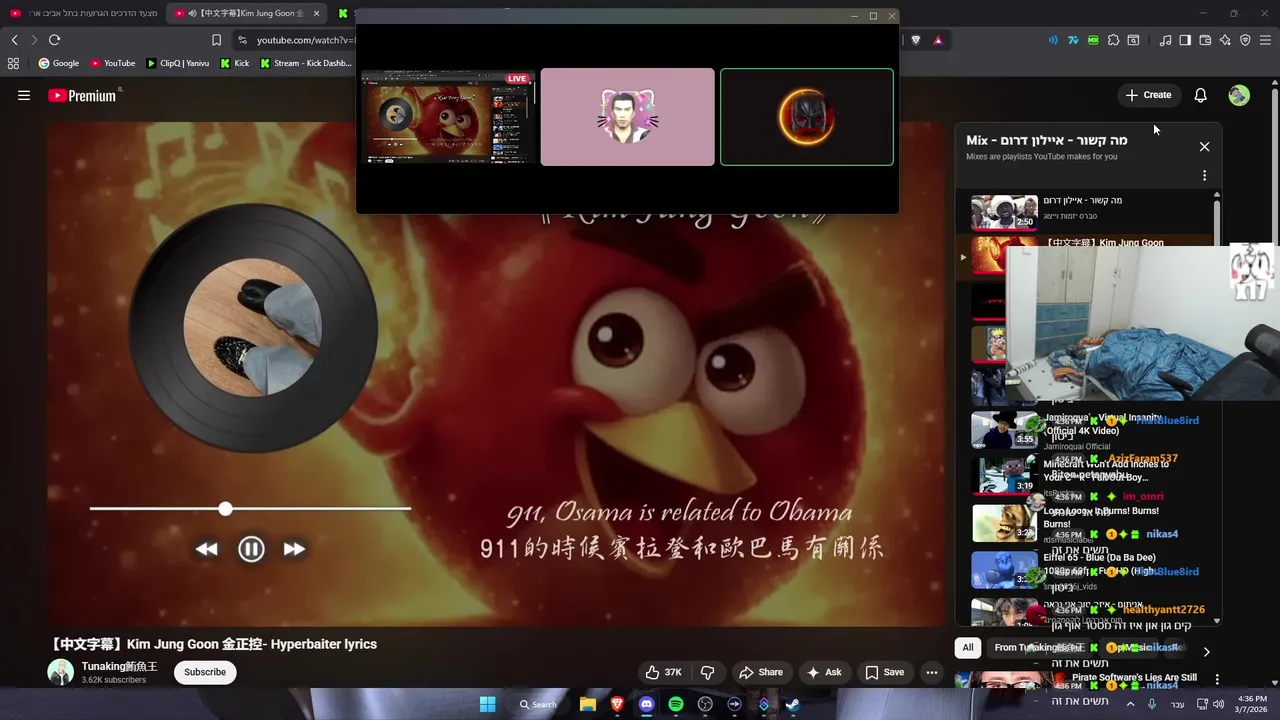Open the Brave Wallet icon

click(x=1205, y=40)
